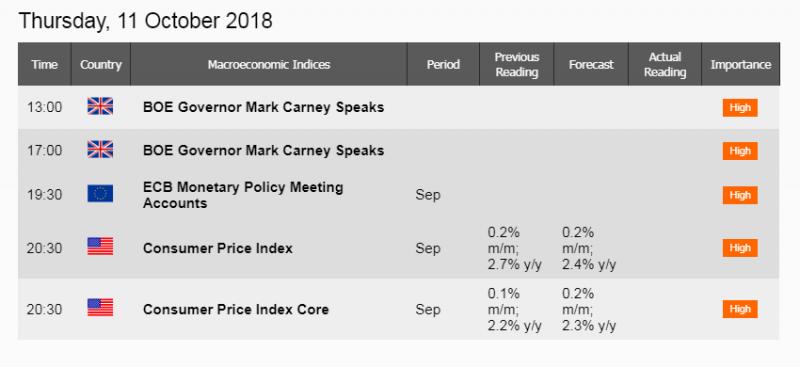Click the Thursday, 11 October 2018 heading
Screen dimensions: 800x367
[145, 21]
